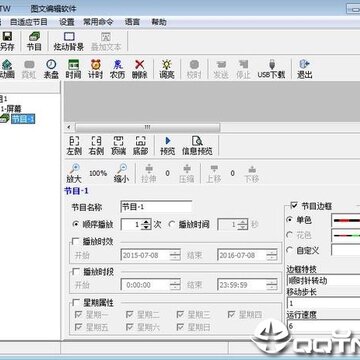
Task: Open the 常用命令 menu
Action: (x=98, y=22)
